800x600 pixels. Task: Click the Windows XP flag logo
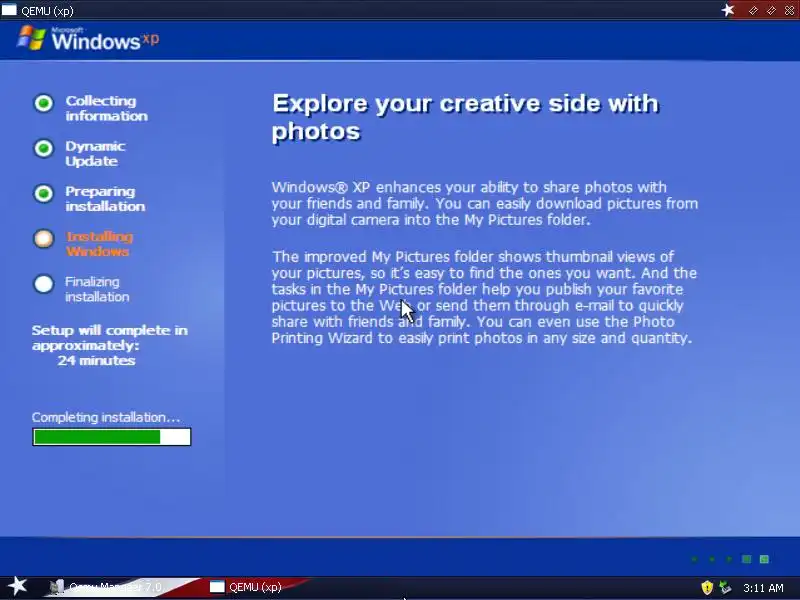pos(31,38)
